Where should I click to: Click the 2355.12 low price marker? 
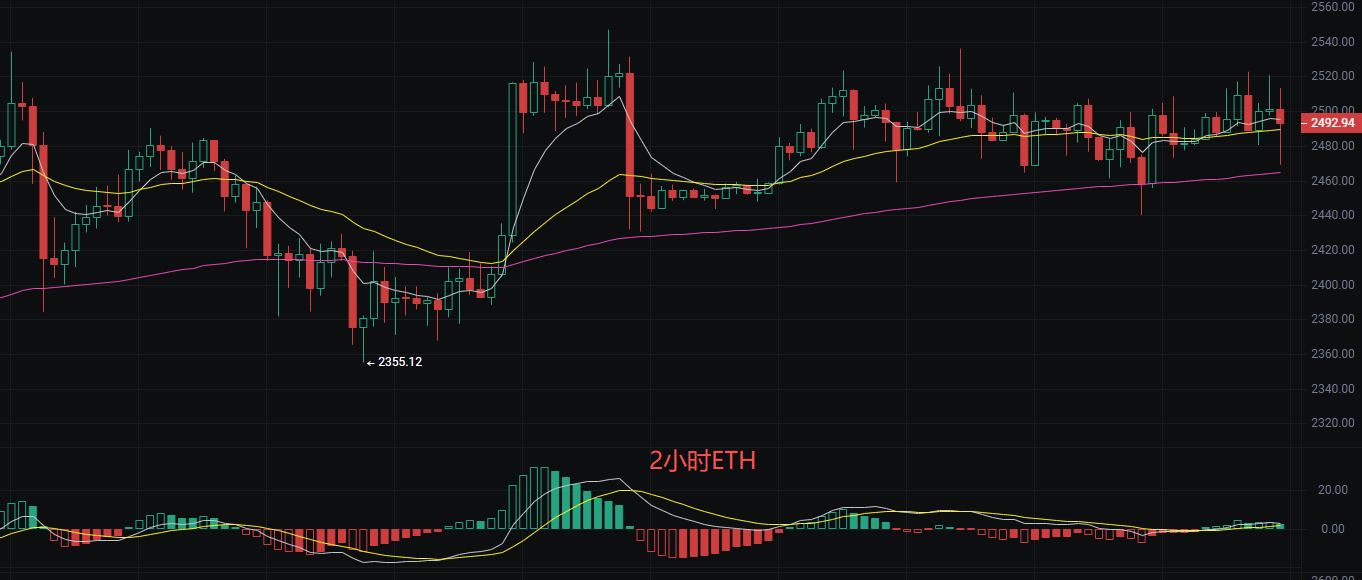click(x=394, y=362)
